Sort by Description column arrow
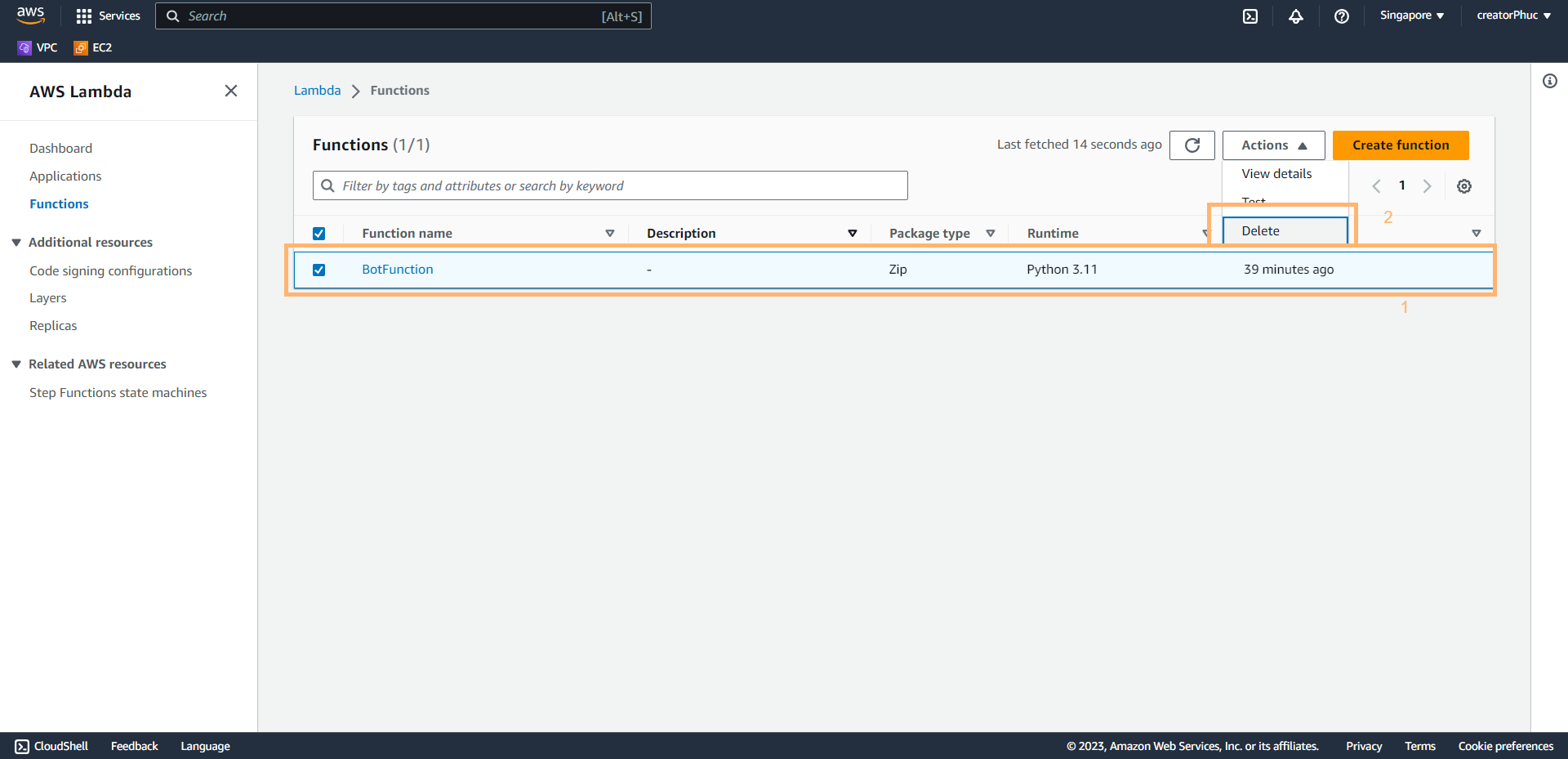Screen dimensions: 1568x759 tap(853, 234)
